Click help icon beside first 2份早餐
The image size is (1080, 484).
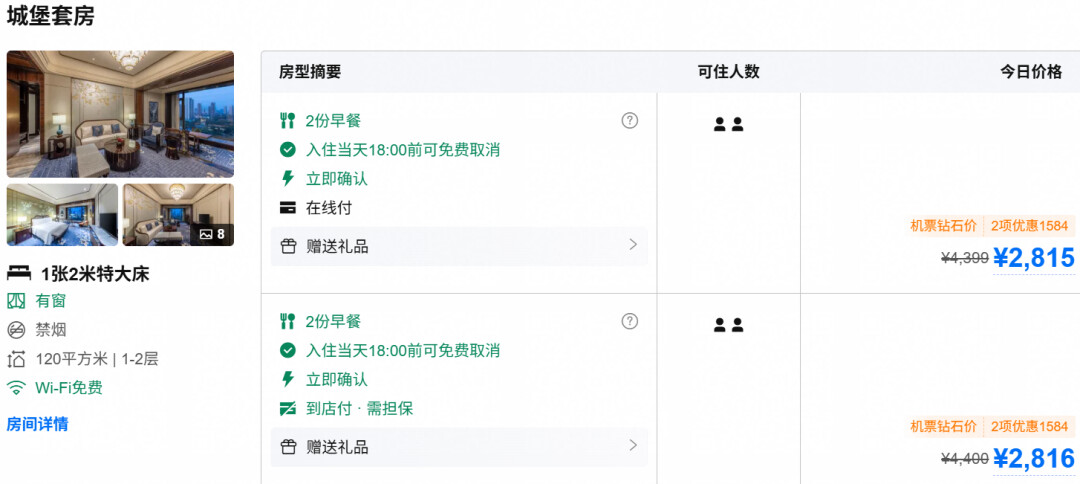[630, 120]
